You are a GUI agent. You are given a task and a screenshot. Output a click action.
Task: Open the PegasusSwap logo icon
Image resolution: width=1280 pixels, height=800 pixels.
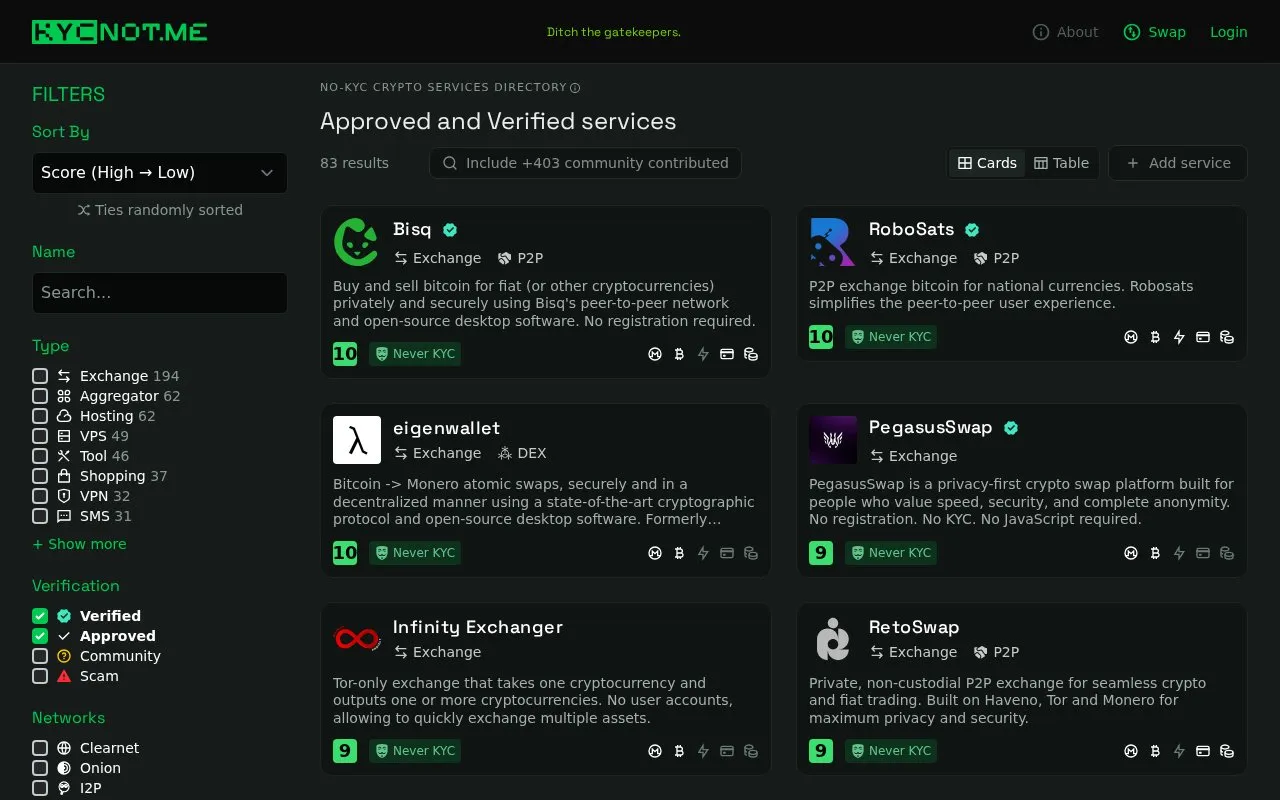pos(833,440)
